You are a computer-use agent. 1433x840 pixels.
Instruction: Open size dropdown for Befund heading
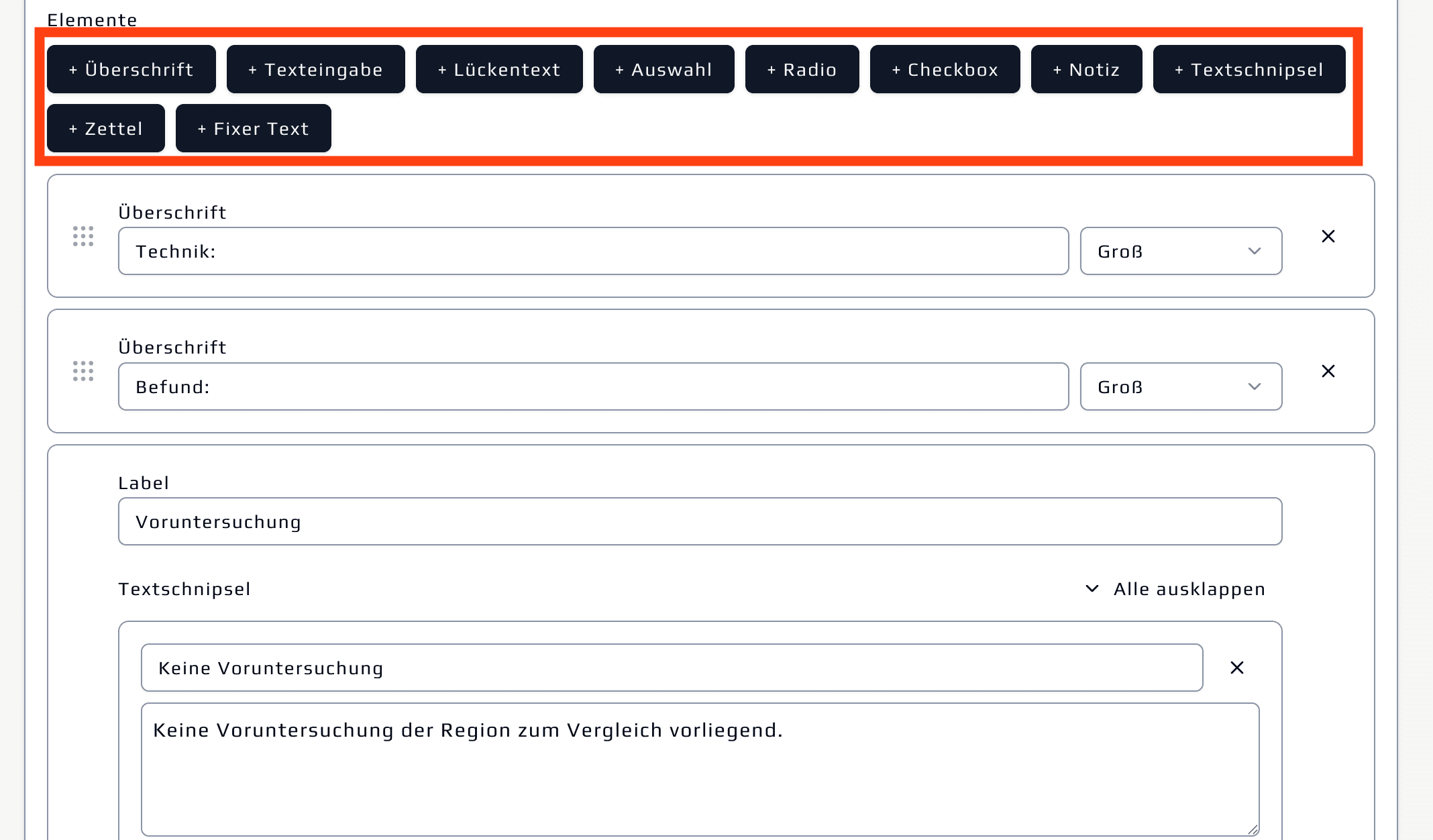(x=1180, y=387)
